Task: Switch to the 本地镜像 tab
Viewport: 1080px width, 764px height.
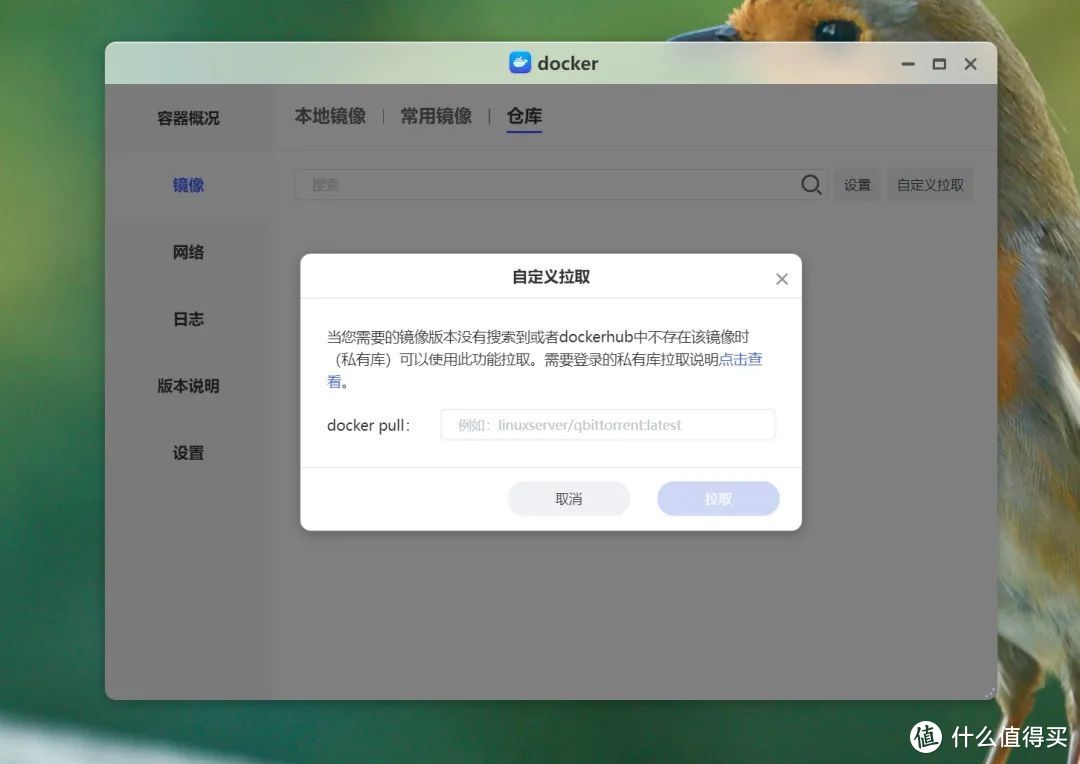Action: point(330,115)
